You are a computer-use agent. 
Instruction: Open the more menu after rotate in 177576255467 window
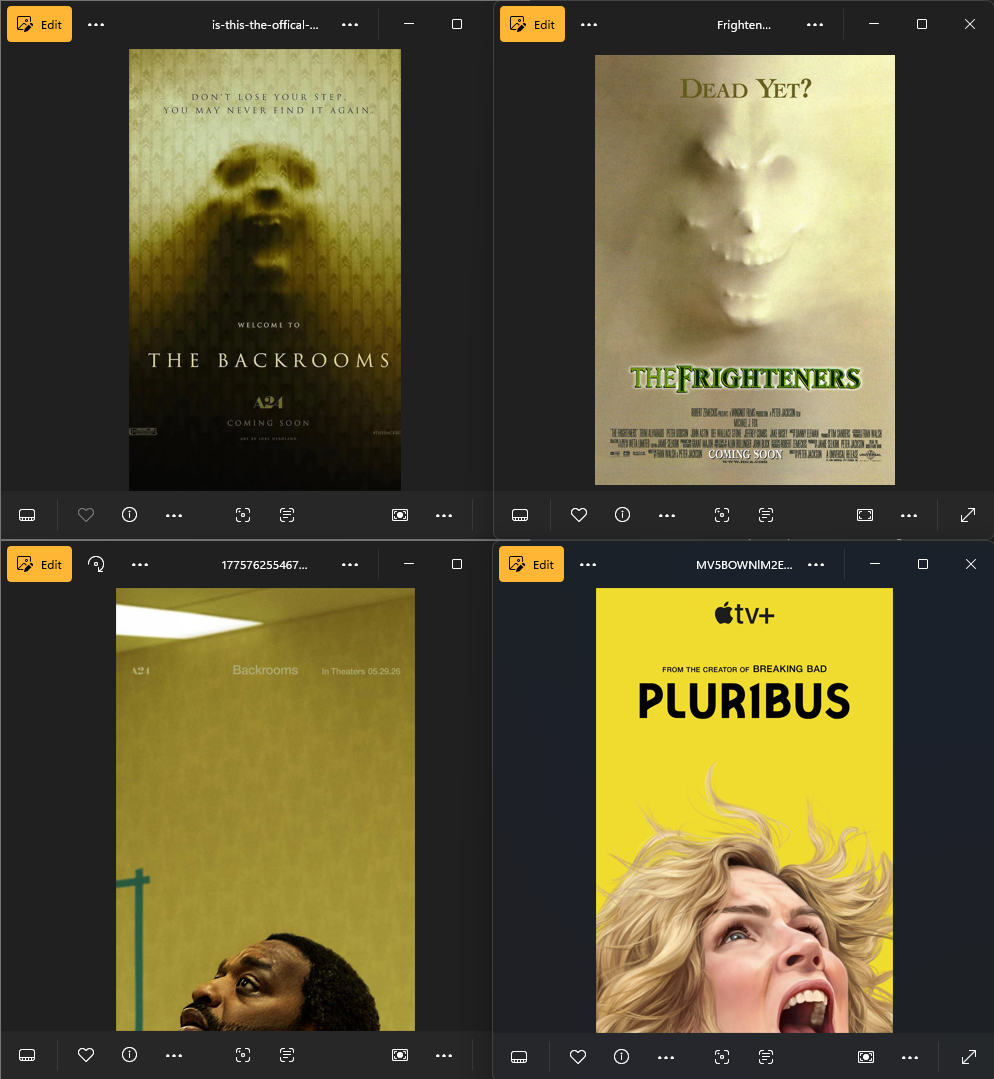click(x=140, y=565)
